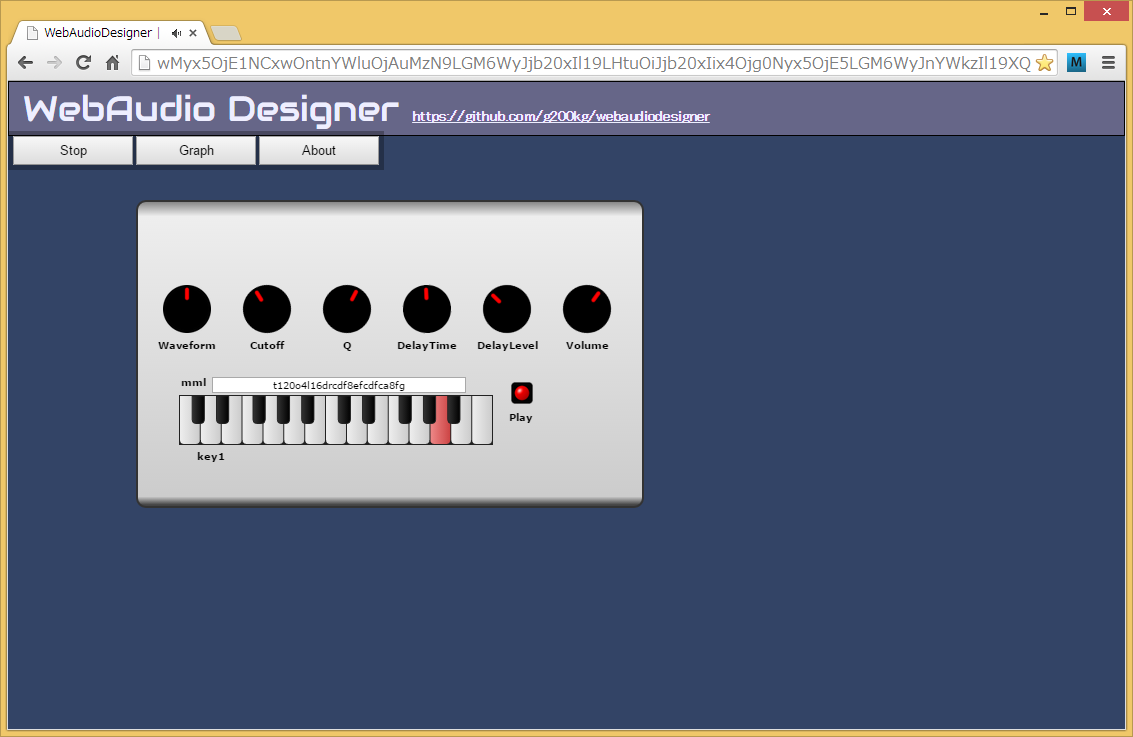
Task: Click the tab audio speaker icon
Action: tap(176, 33)
